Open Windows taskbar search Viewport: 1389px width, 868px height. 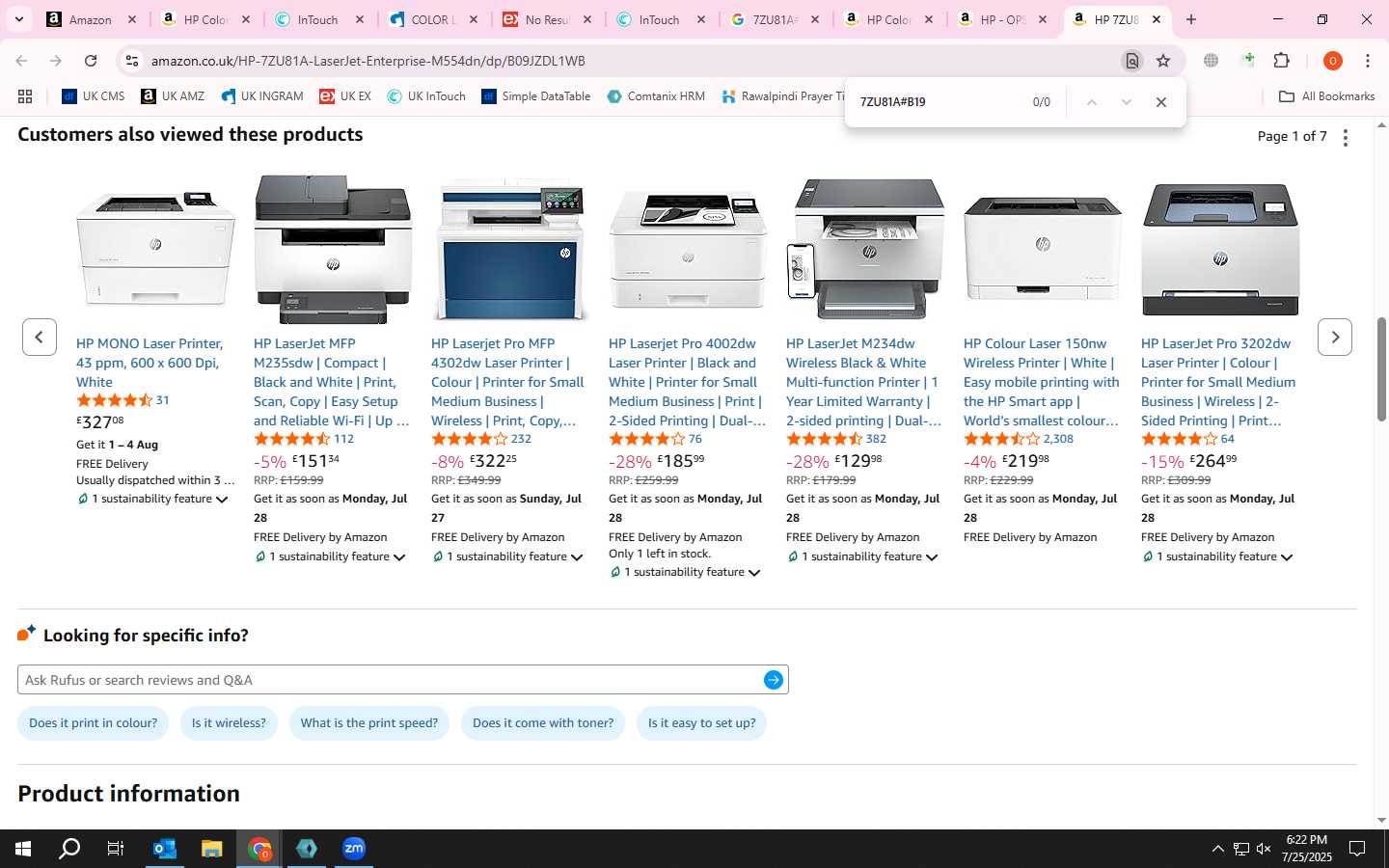69,849
